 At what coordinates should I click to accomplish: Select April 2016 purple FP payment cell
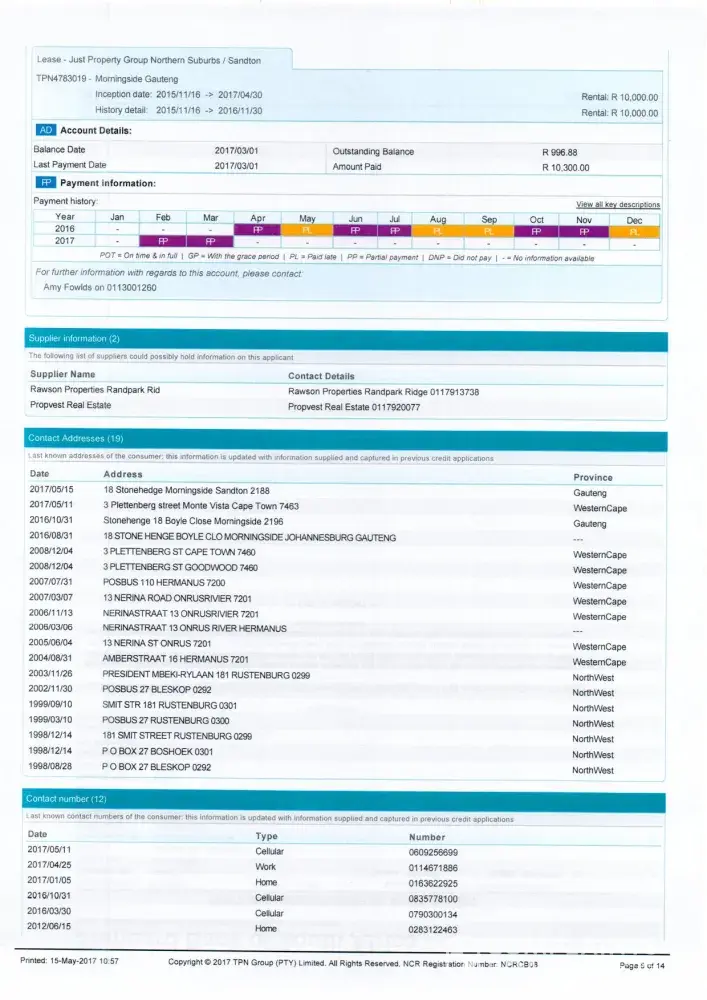coord(257,230)
